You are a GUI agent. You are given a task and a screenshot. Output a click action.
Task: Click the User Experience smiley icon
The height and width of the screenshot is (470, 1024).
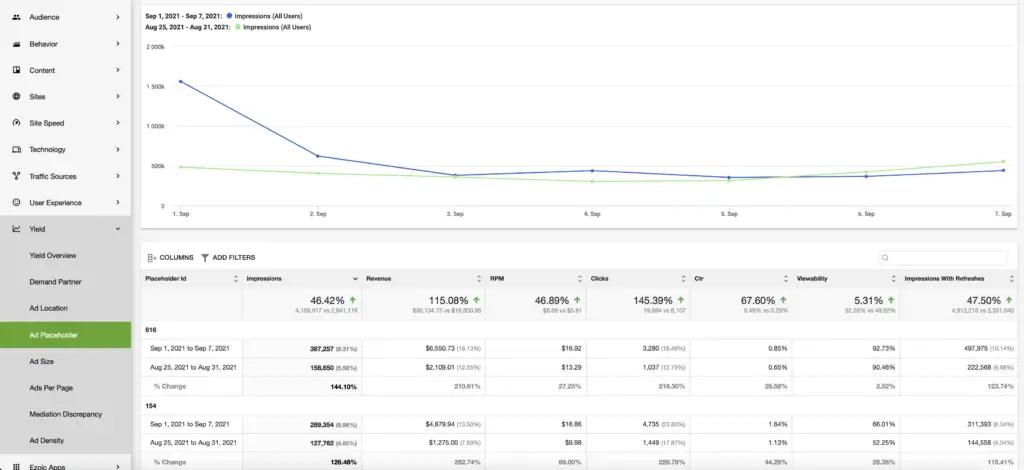16,202
